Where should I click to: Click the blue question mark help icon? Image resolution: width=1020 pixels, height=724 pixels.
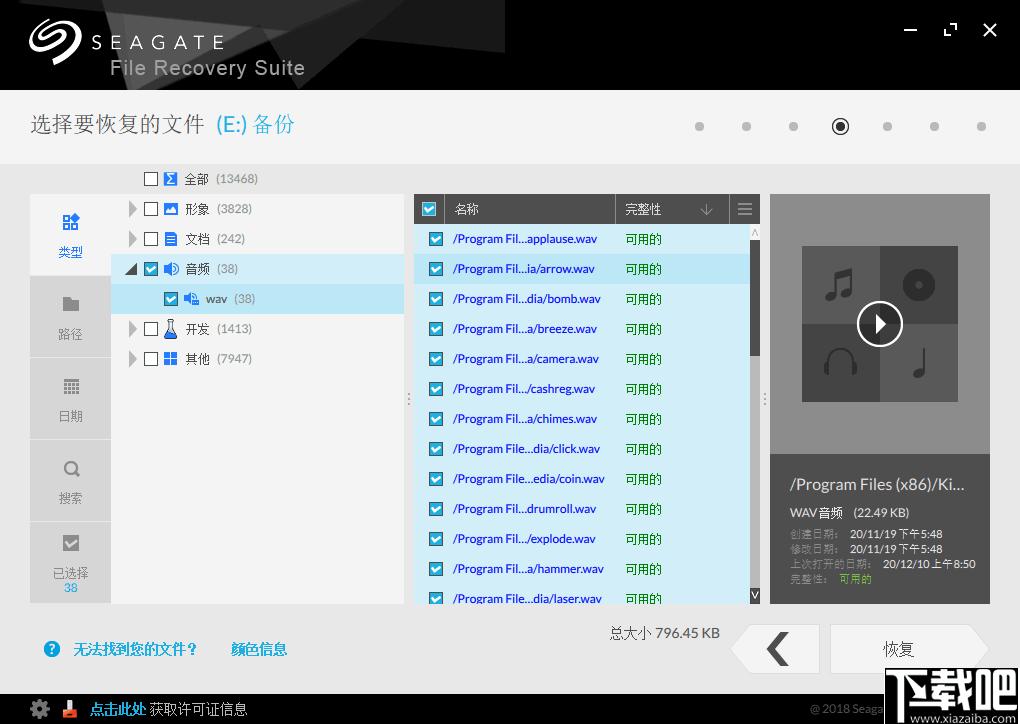tap(52, 649)
